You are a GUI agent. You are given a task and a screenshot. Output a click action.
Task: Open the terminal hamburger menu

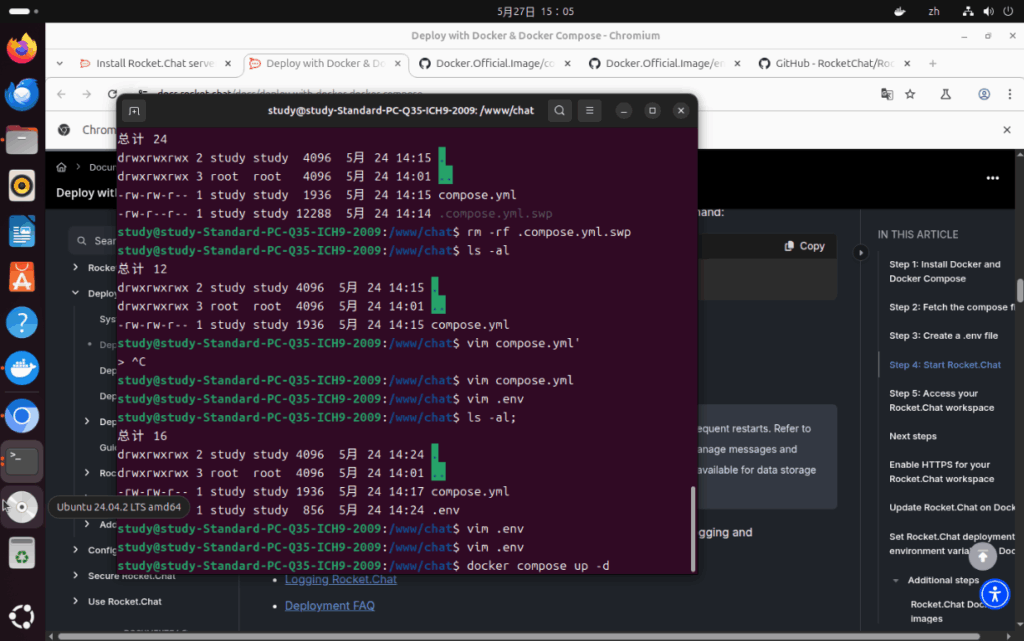click(x=589, y=111)
